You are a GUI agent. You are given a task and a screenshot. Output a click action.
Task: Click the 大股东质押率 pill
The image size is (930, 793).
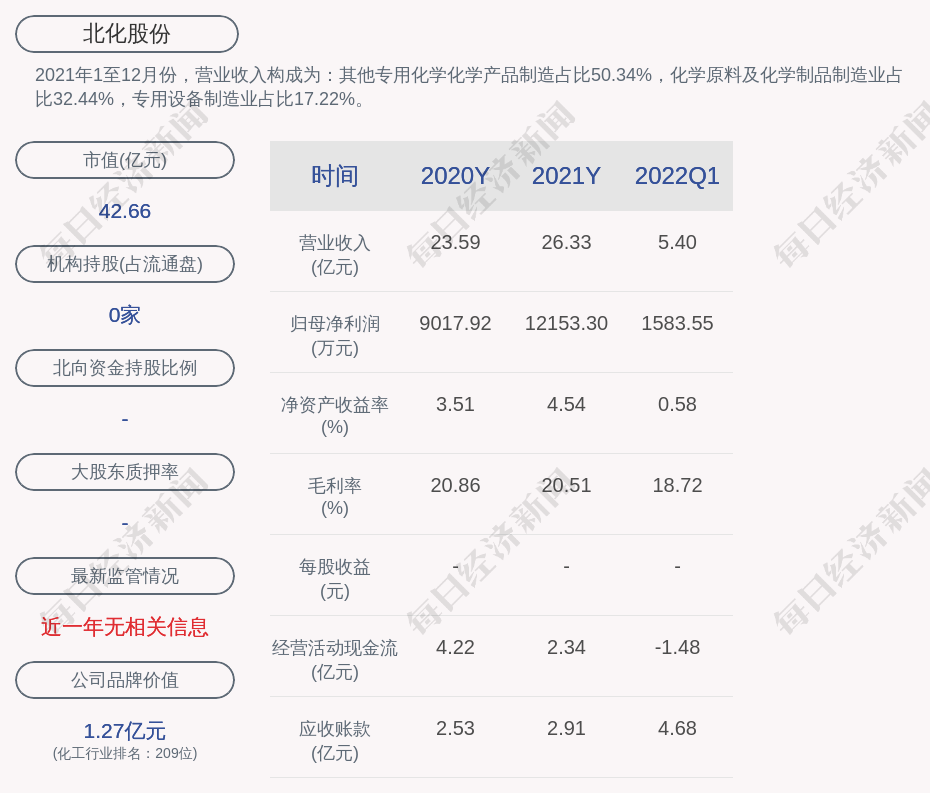(x=125, y=472)
